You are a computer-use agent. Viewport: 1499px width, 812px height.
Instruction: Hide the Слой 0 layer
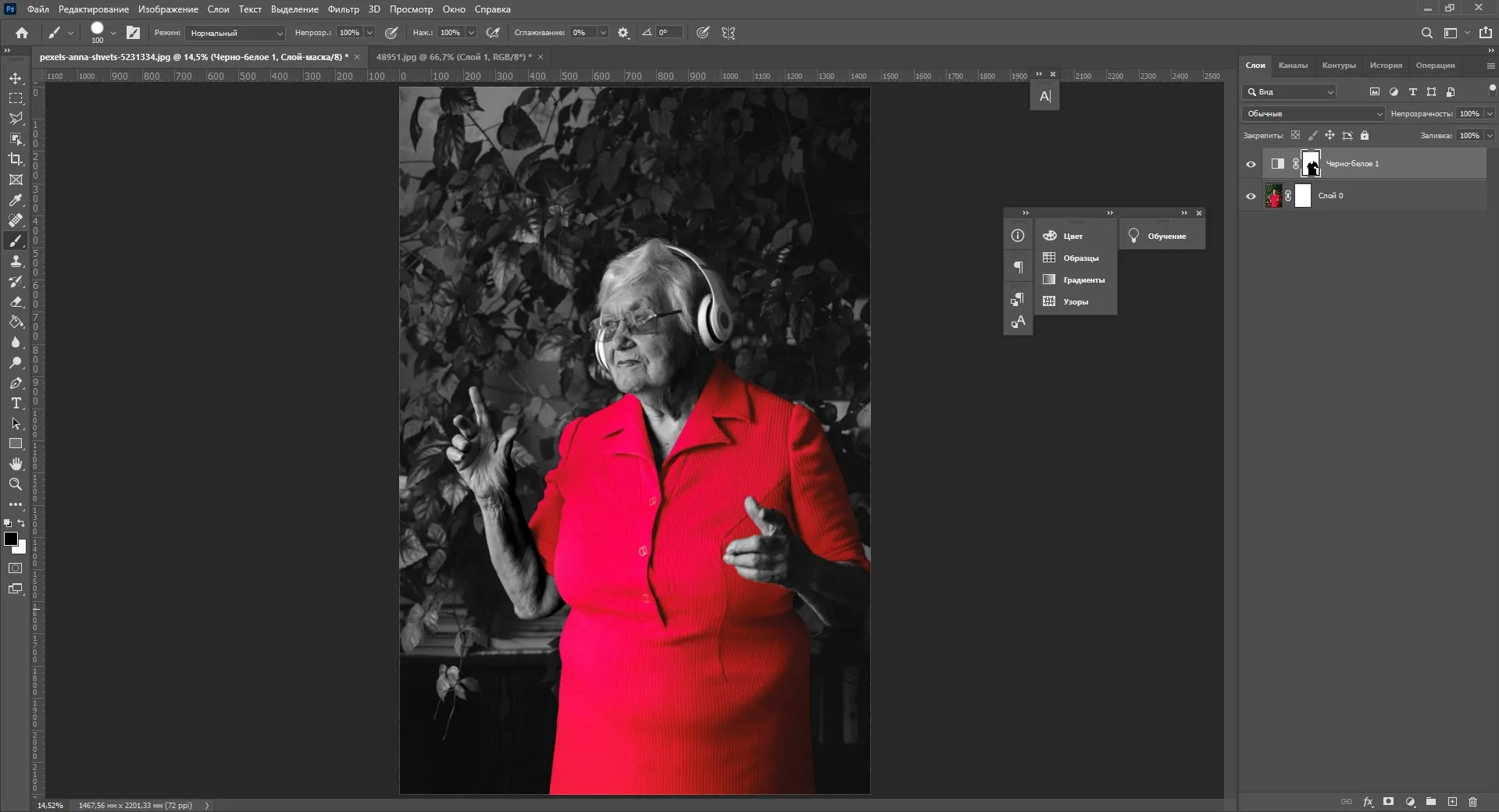click(x=1251, y=196)
